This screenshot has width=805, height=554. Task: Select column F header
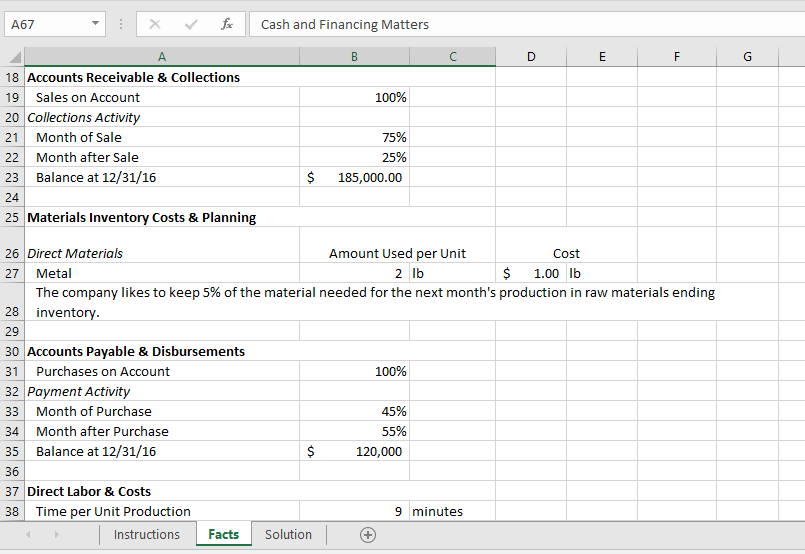[x=677, y=57]
